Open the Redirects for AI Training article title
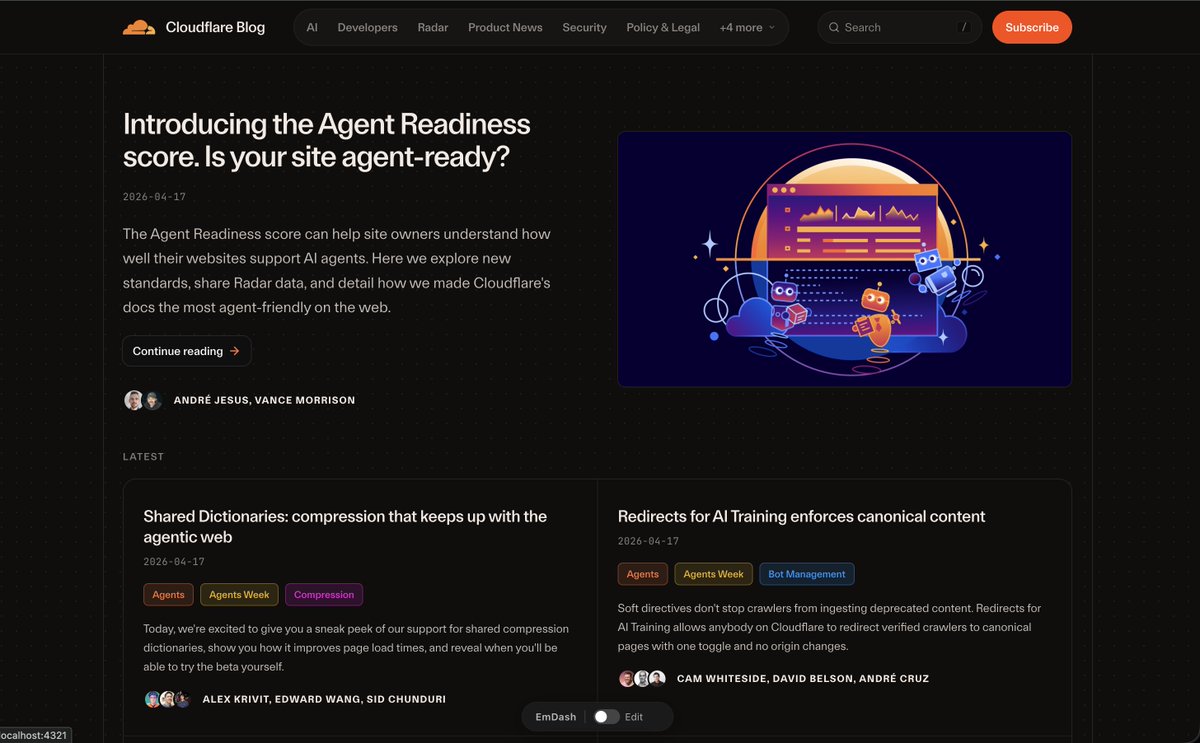The image size is (1200, 743). (801, 517)
